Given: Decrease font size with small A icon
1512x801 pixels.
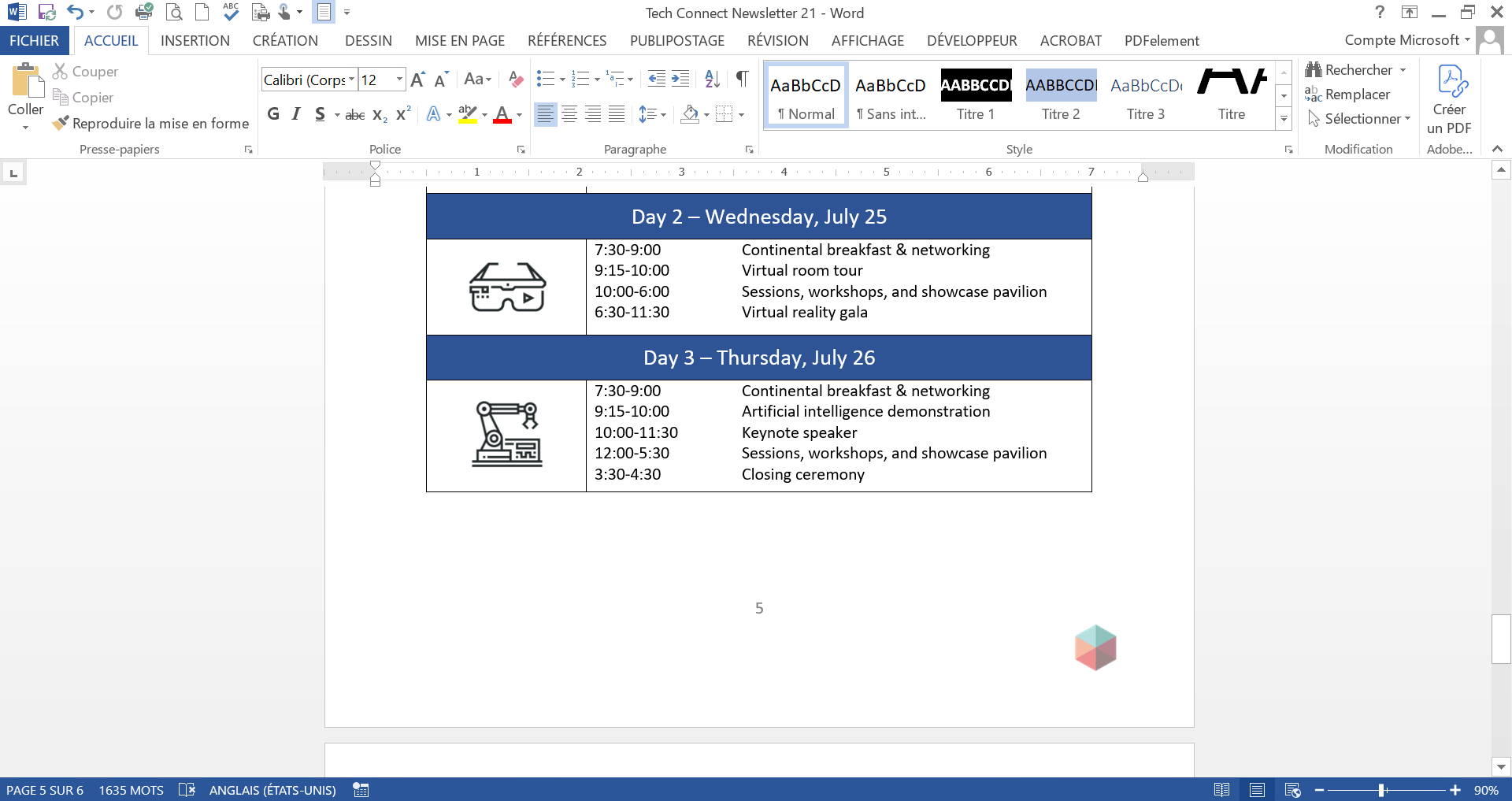Looking at the screenshot, I should [x=441, y=79].
